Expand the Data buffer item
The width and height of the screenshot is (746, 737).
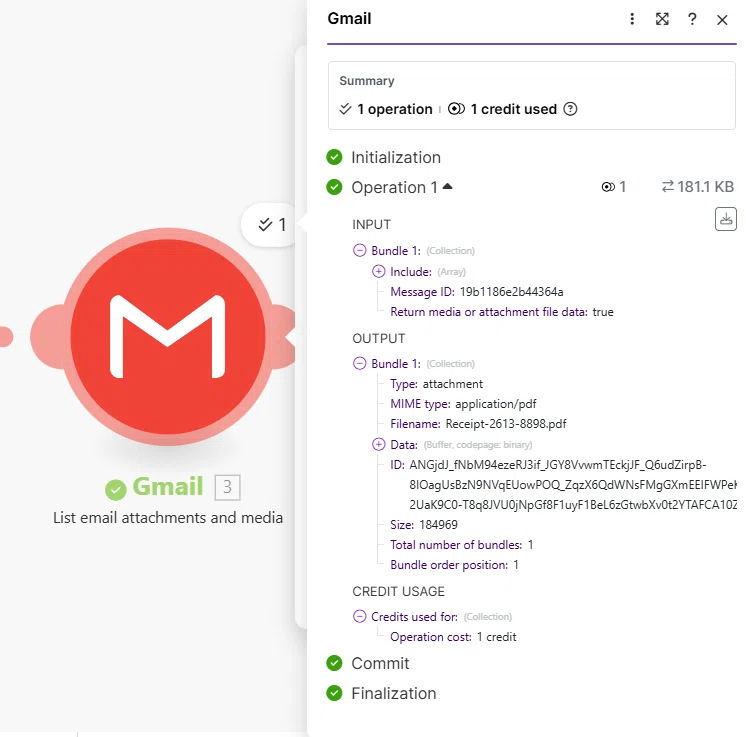[378, 444]
